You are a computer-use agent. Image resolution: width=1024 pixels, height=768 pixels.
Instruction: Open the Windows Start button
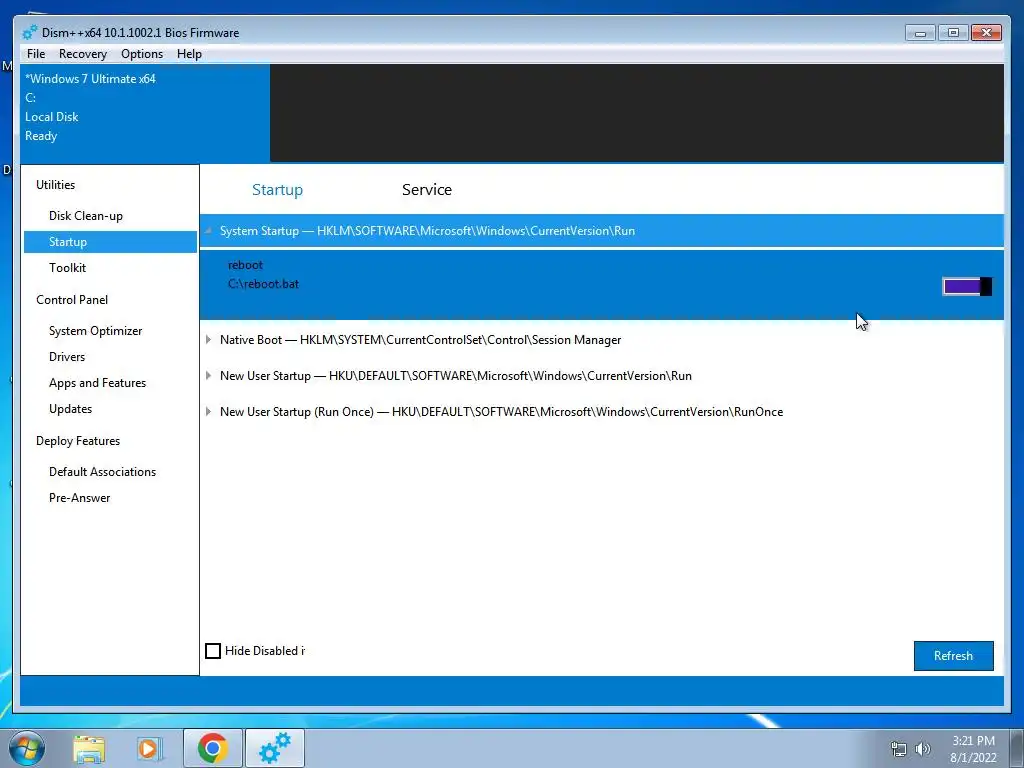[27, 748]
